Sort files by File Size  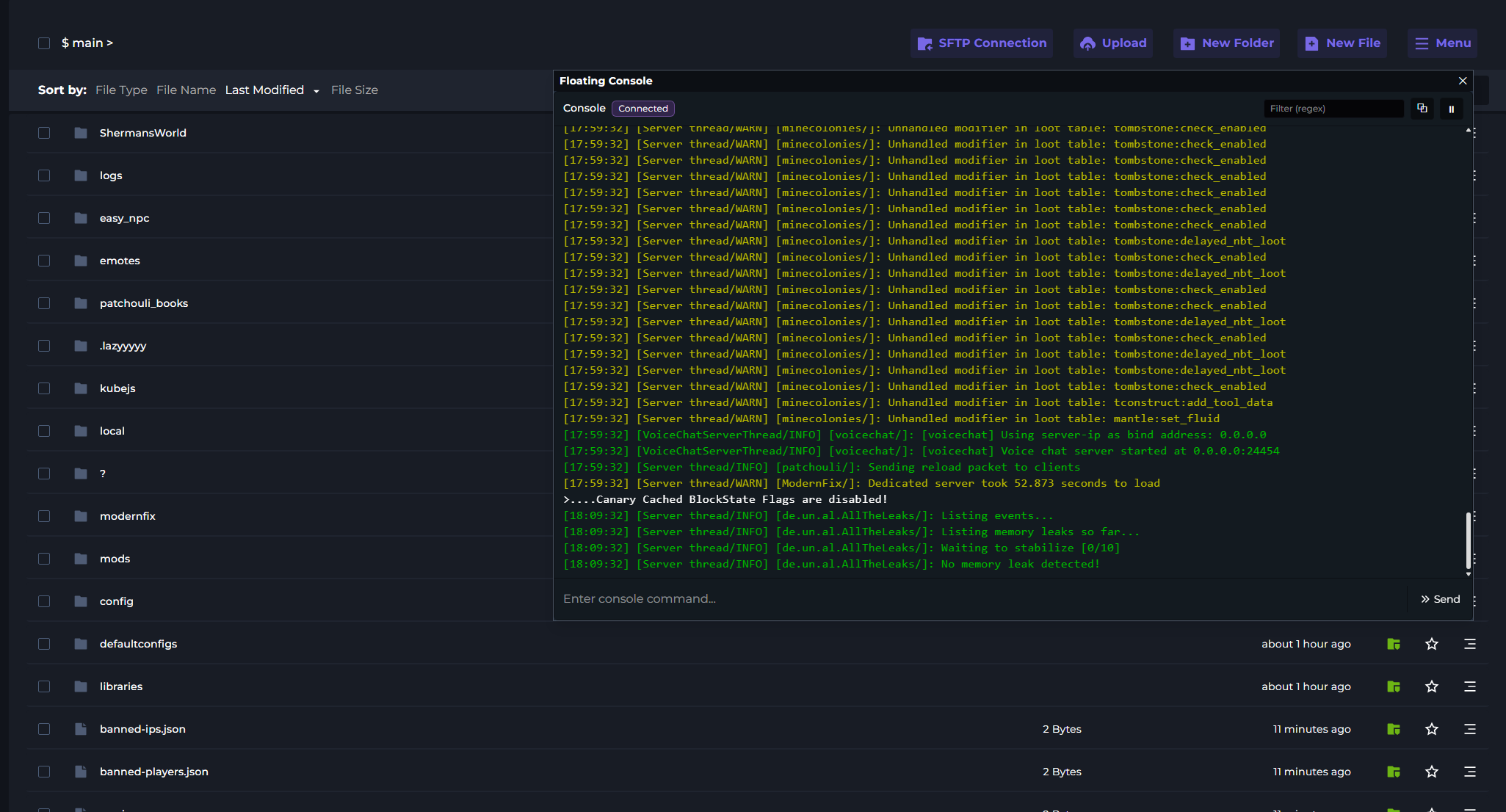tap(354, 90)
